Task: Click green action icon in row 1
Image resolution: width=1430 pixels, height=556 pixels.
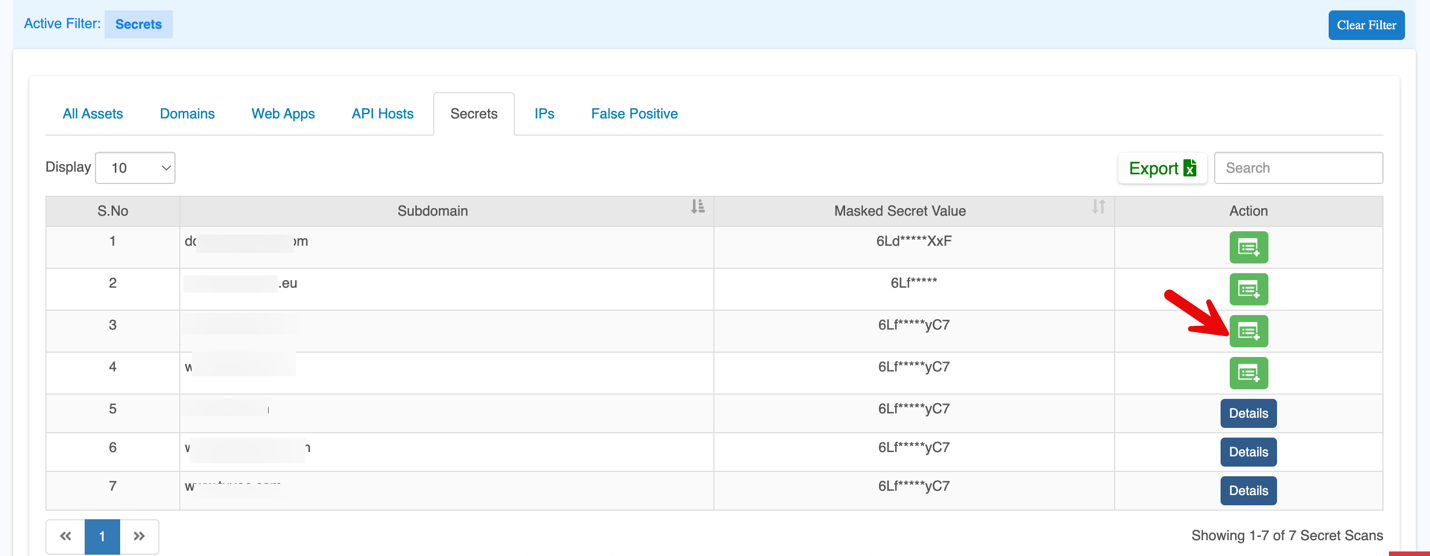Action: [1248, 247]
